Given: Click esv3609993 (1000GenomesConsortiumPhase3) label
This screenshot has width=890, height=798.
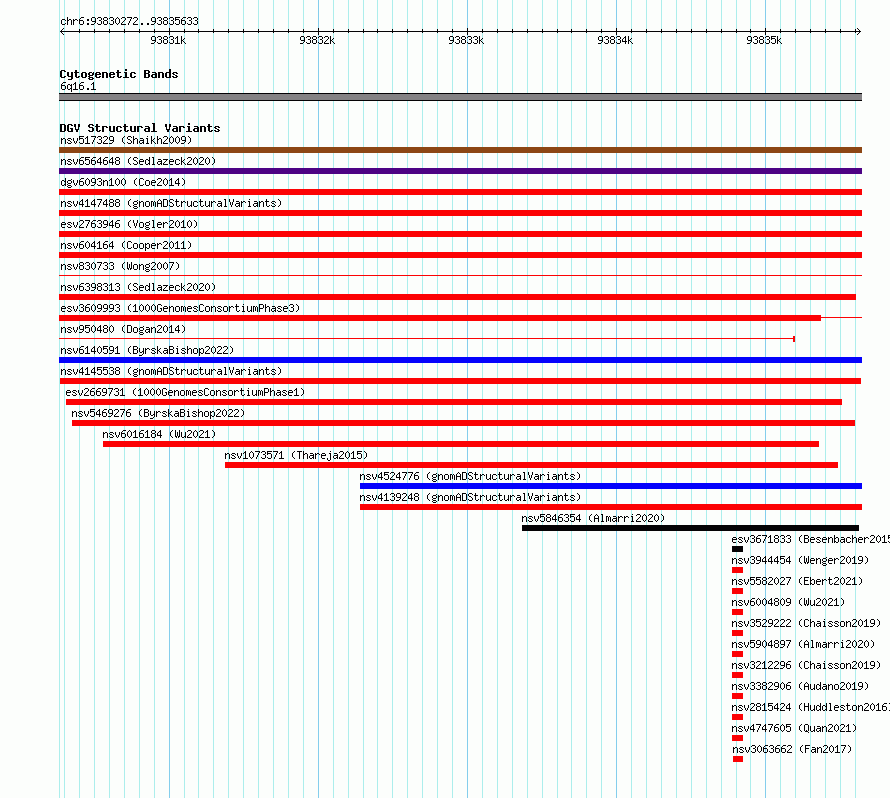Looking at the screenshot, I should pos(180,308).
